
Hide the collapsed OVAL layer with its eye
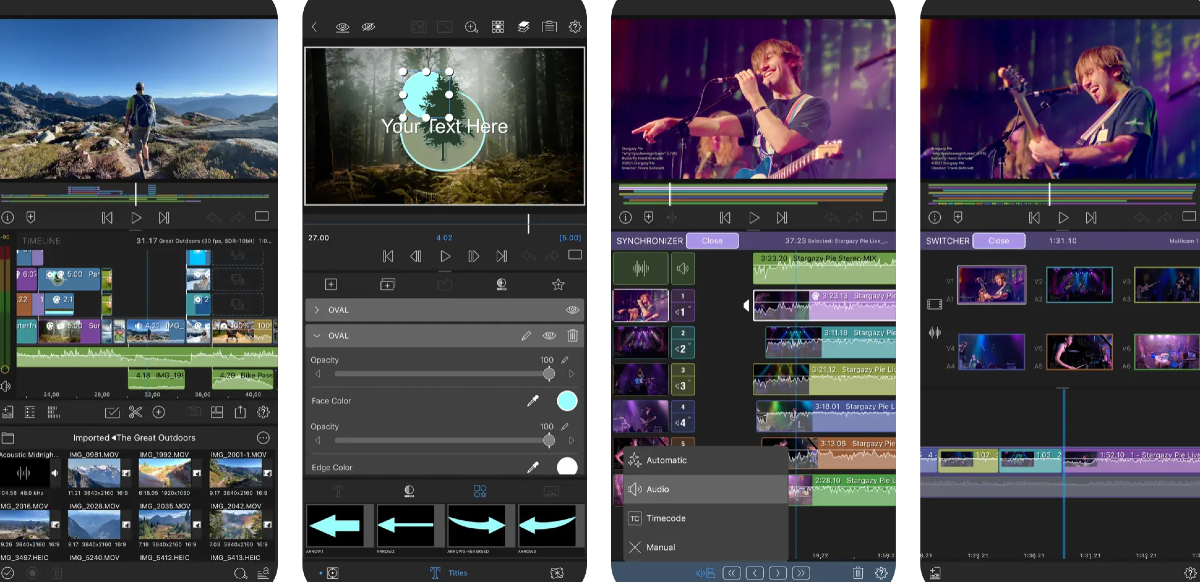(x=573, y=310)
